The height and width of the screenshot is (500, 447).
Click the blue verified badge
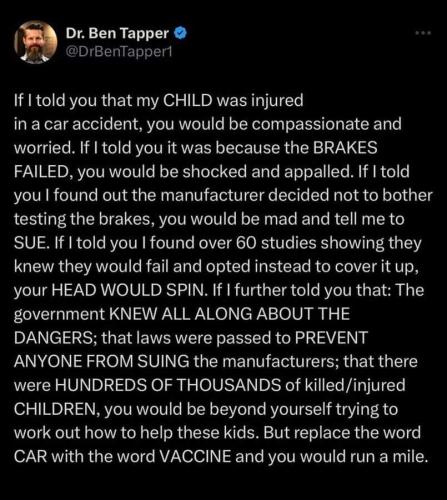(x=180, y=33)
